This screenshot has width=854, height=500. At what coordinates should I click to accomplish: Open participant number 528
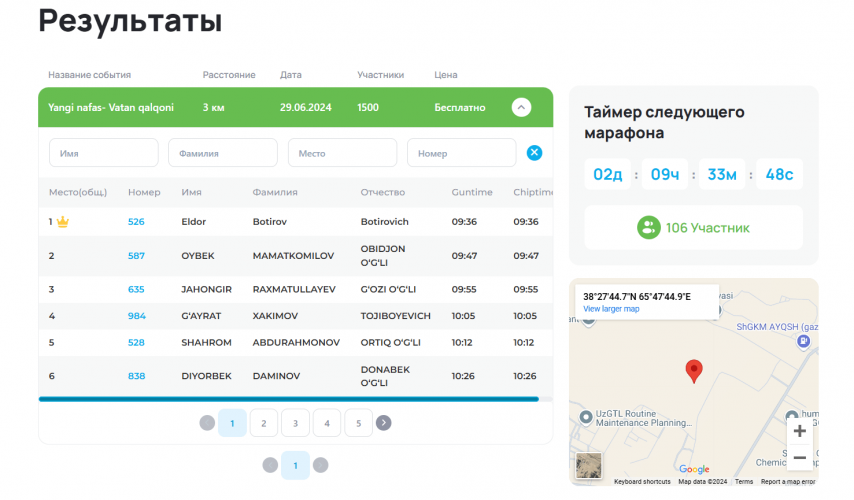coord(136,343)
